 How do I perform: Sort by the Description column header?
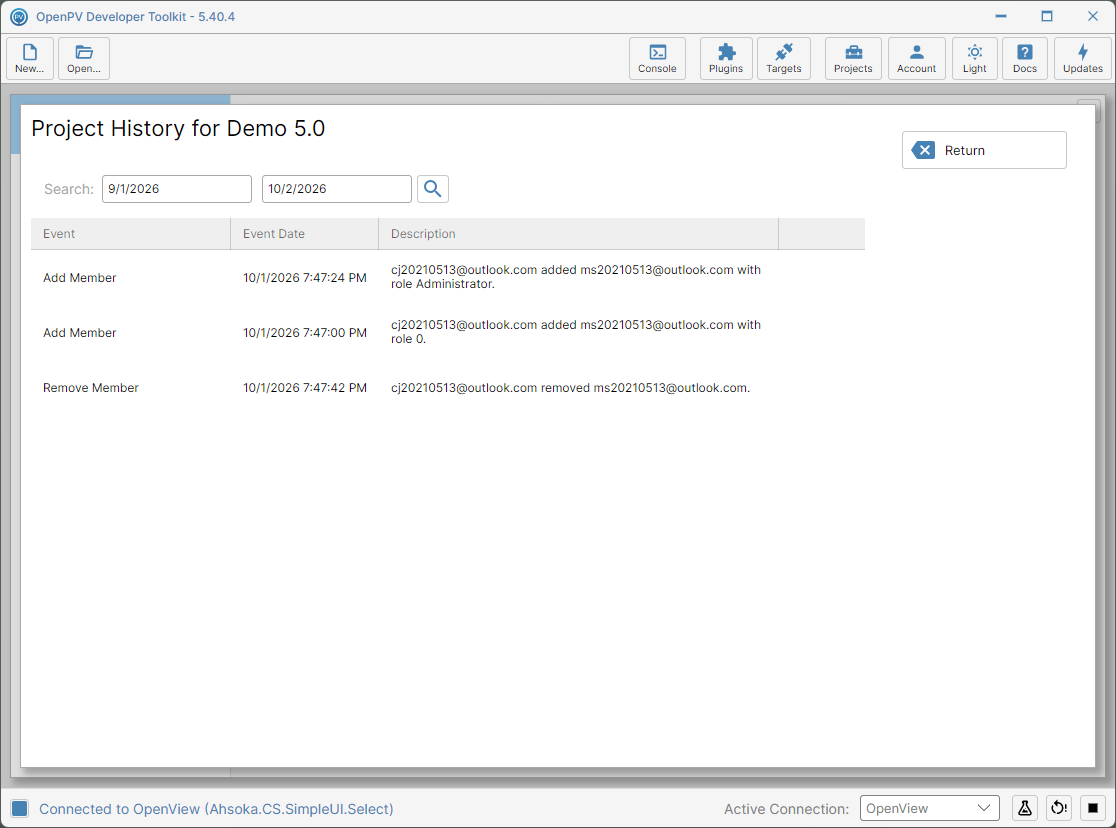579,234
